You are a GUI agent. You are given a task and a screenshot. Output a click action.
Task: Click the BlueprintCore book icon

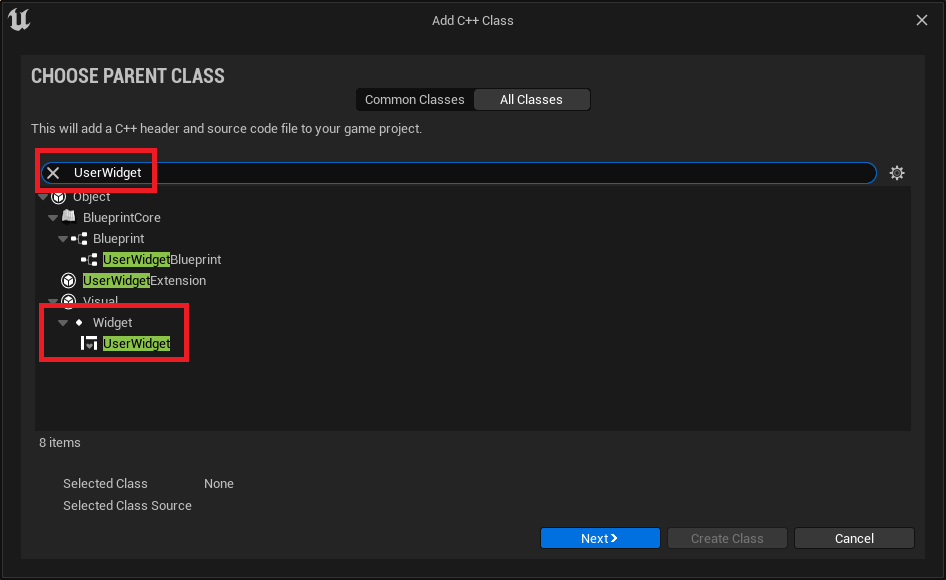69,216
